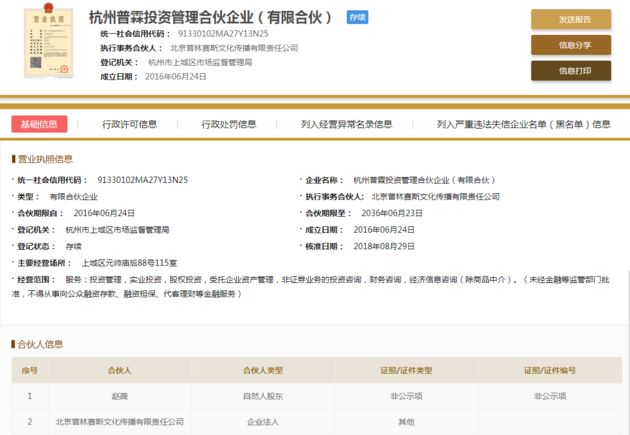Go to the 列入经营异常名录信息 tab
The height and width of the screenshot is (435, 630).
coord(346,124)
